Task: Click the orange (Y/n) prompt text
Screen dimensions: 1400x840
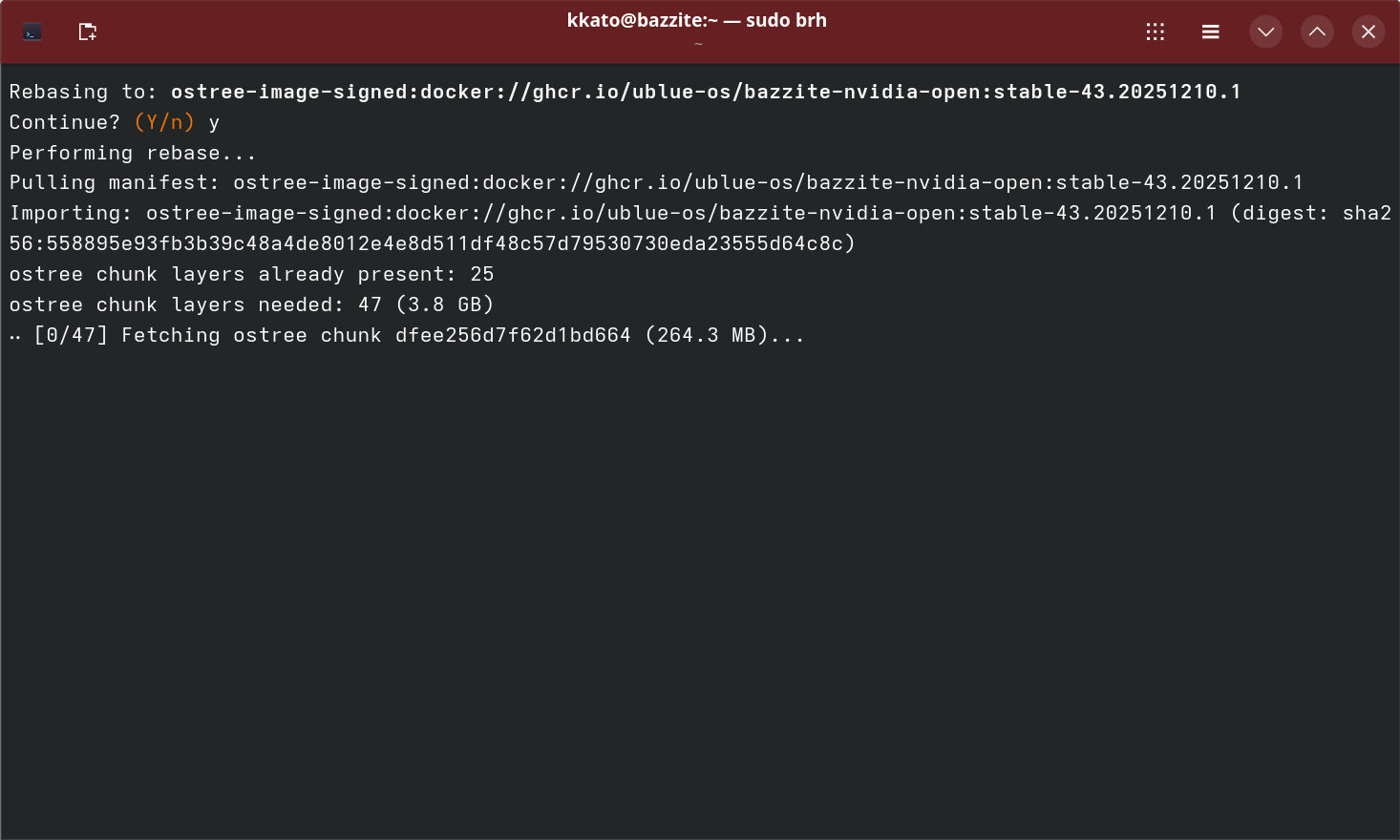Action: point(164,122)
